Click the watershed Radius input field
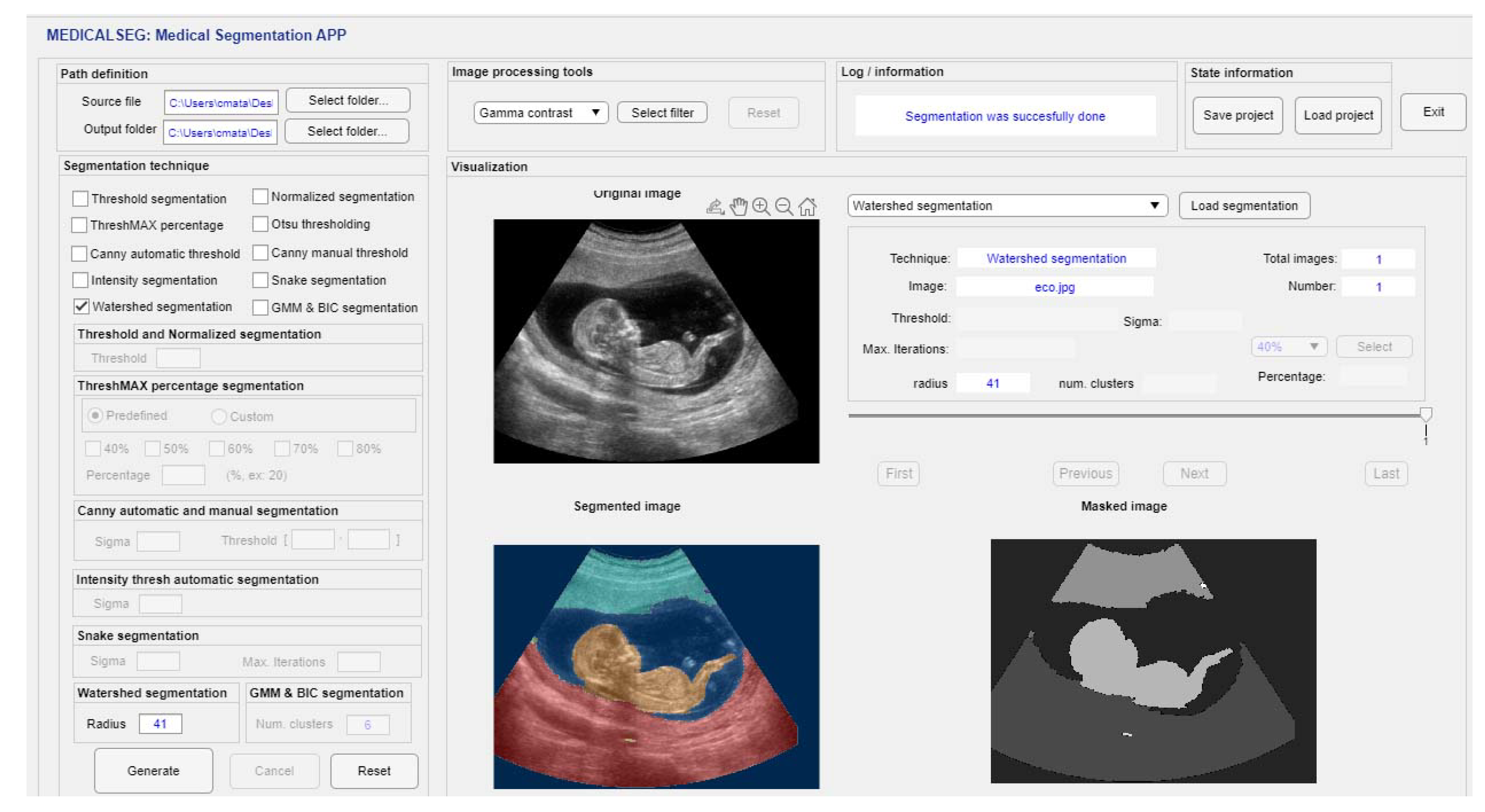 [160, 724]
